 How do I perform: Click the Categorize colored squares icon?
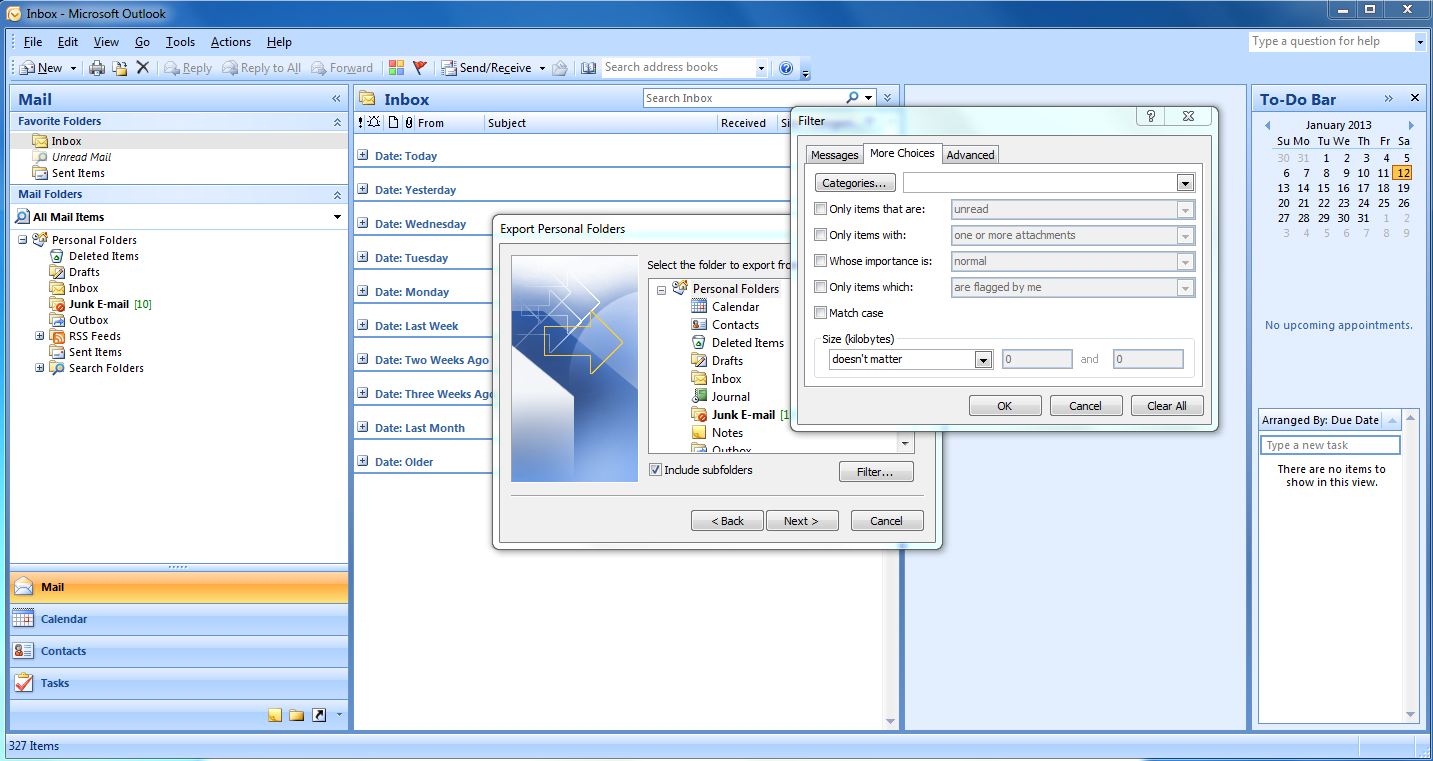coord(397,68)
